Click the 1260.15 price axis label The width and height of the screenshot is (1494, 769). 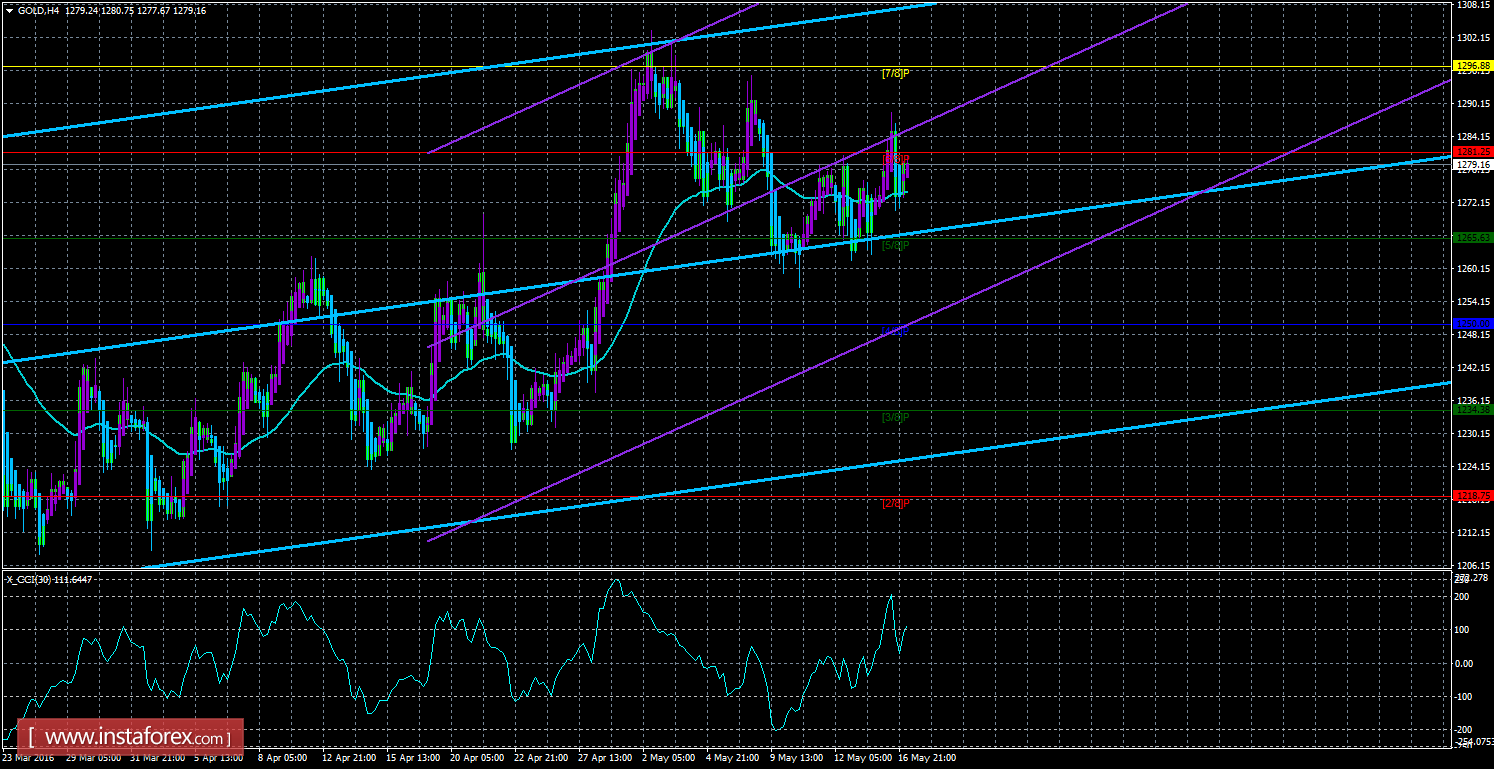[x=1475, y=269]
